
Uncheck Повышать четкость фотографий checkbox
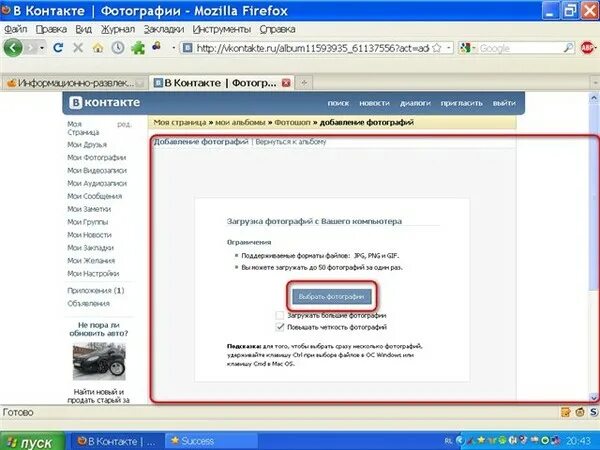coord(280,327)
